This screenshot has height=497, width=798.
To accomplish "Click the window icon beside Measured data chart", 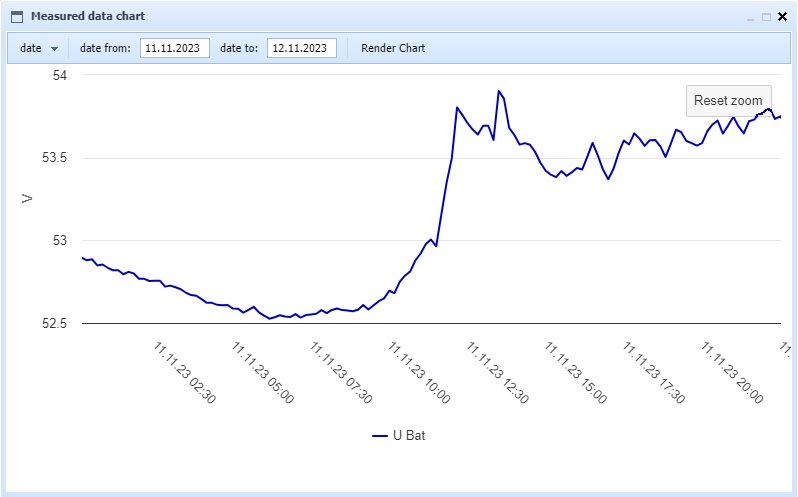I will coord(17,17).
